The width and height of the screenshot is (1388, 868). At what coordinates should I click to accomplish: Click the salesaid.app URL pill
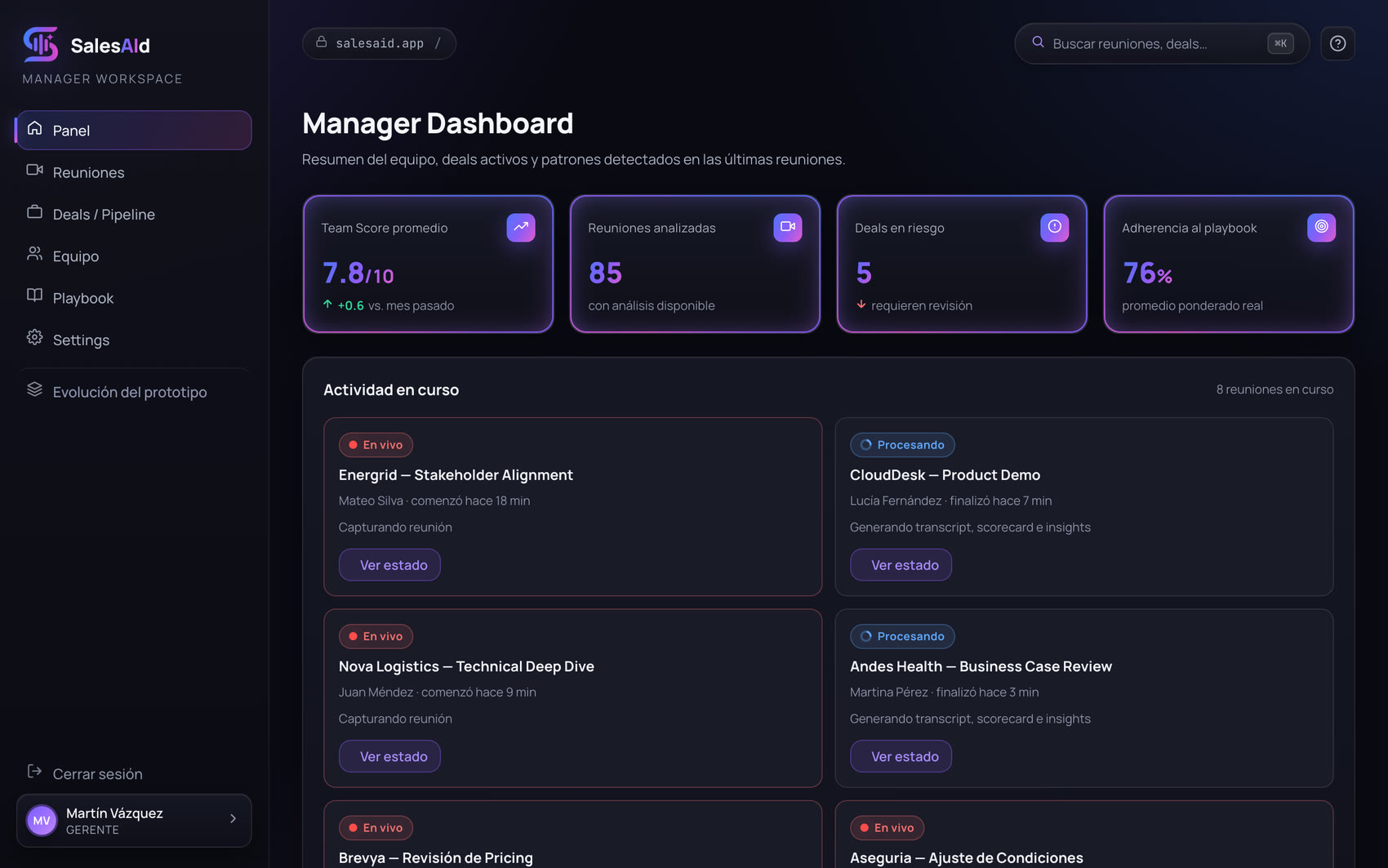(379, 43)
